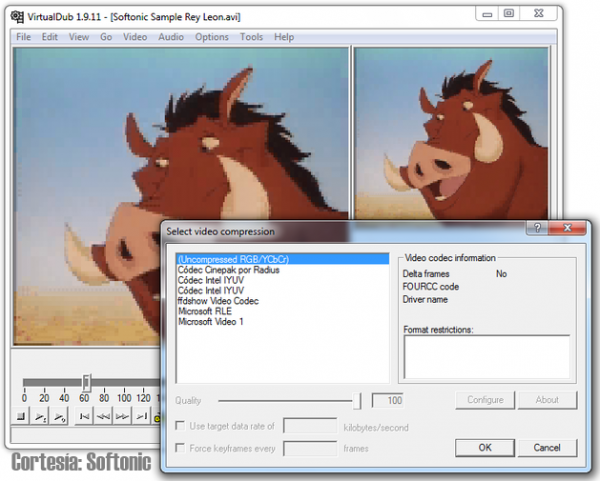Click the Quality slider handle
The width and height of the screenshot is (600, 481).
click(x=358, y=400)
